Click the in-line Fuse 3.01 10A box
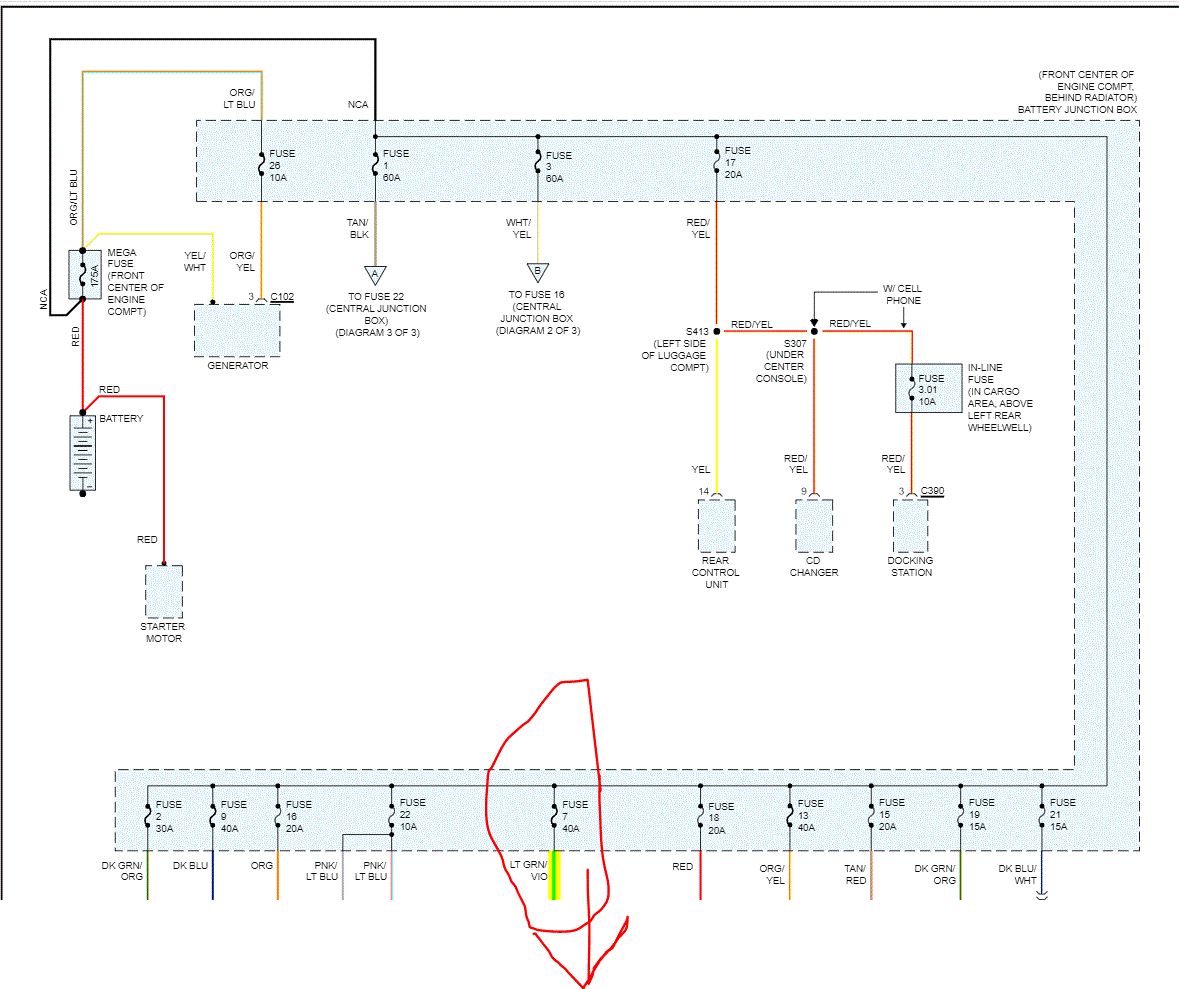 (x=929, y=389)
